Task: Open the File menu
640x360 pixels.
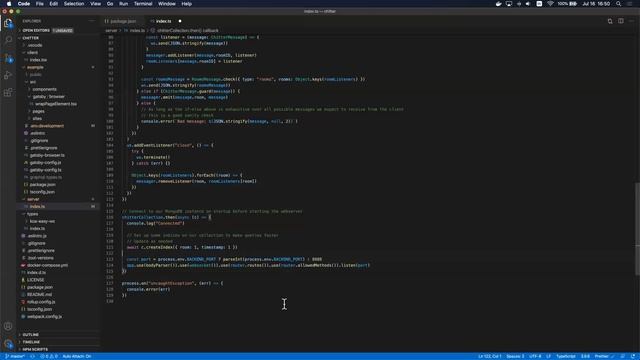Action: [40, 4]
